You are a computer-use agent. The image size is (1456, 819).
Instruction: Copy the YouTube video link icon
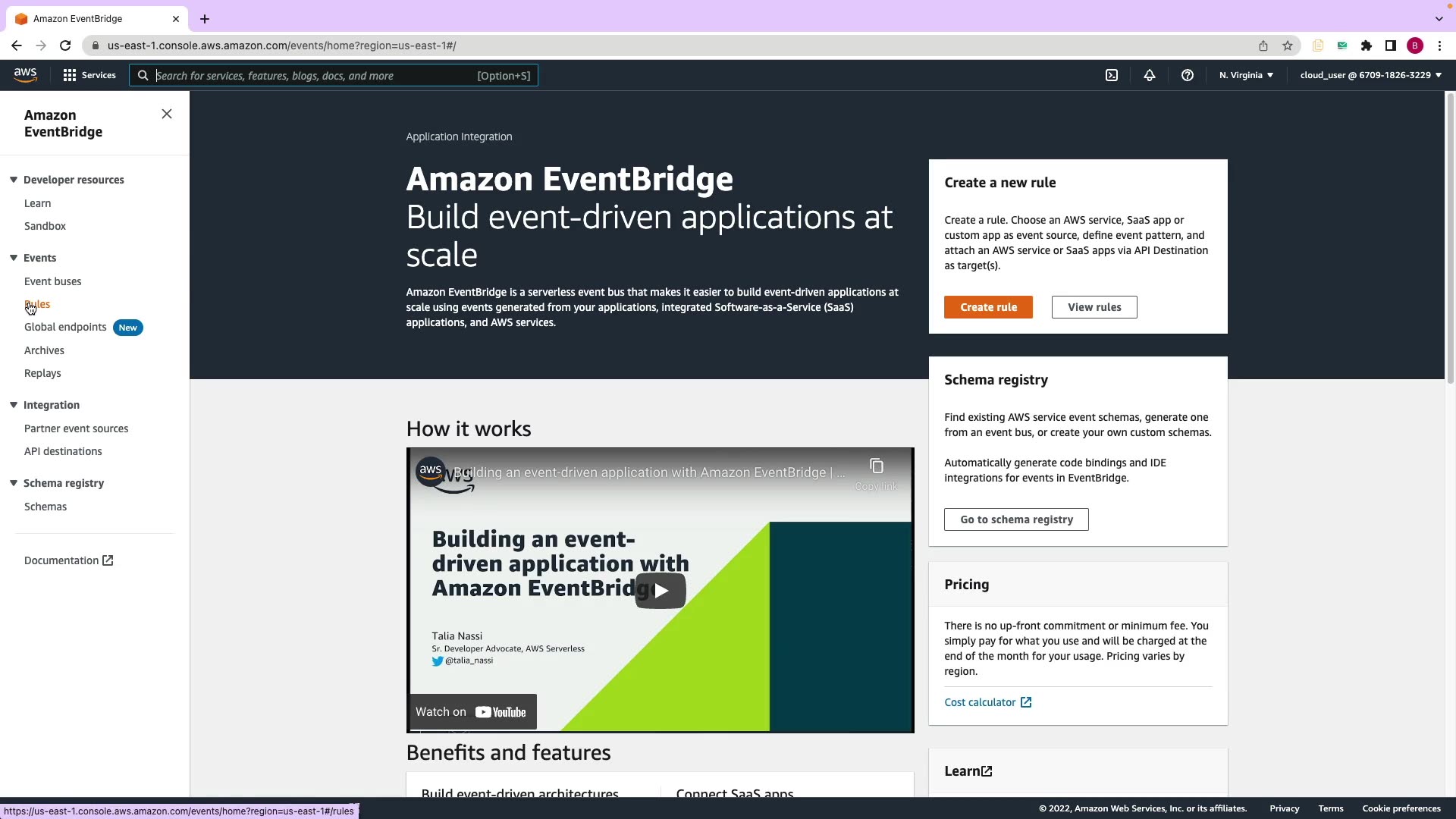876,466
